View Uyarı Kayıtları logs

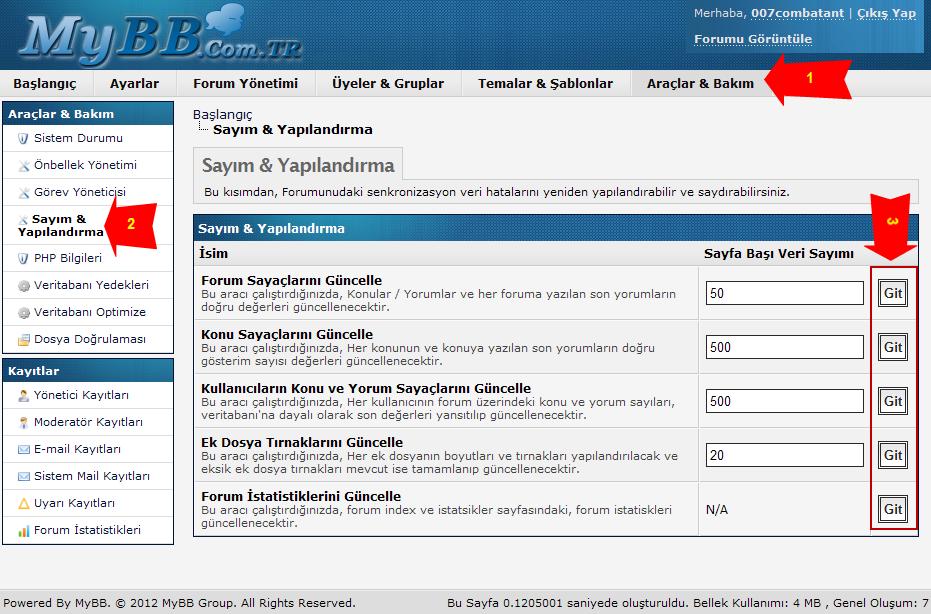click(74, 503)
